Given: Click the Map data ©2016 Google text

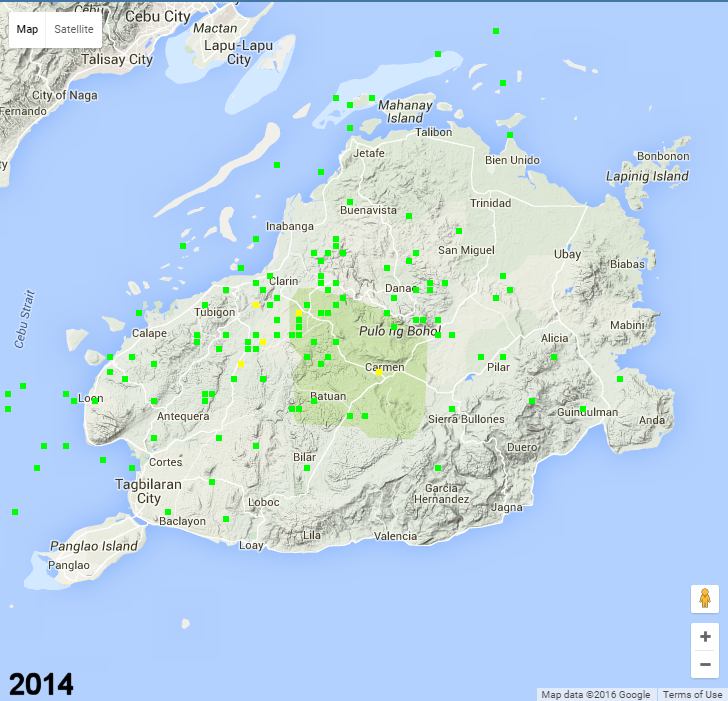Looking at the screenshot, I should point(595,695).
